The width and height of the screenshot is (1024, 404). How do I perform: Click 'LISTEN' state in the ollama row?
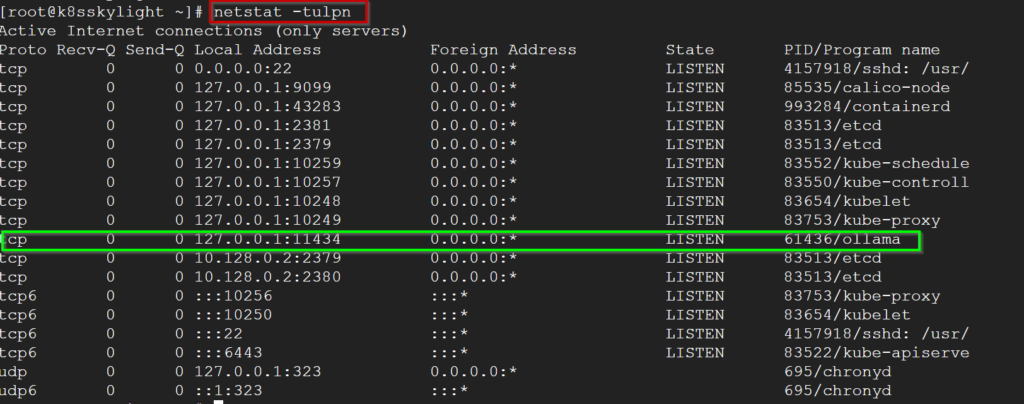coord(695,240)
